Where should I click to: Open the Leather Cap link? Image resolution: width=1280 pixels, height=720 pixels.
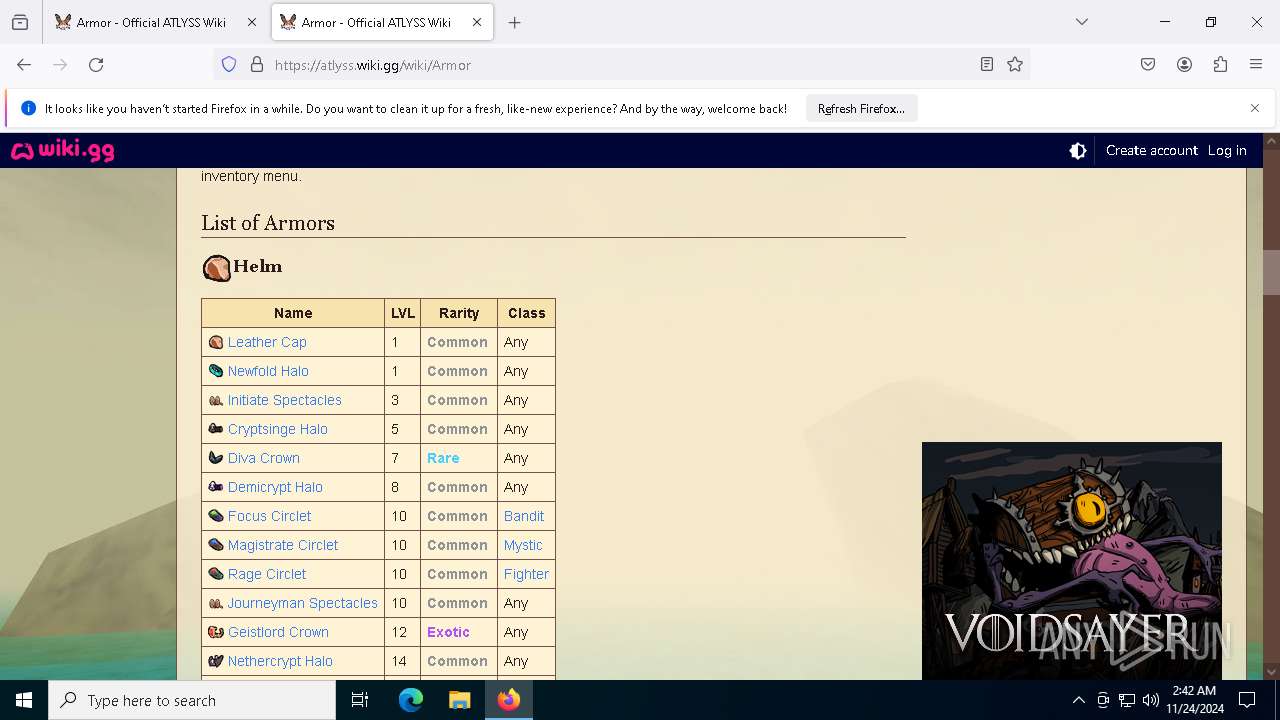coord(267,342)
